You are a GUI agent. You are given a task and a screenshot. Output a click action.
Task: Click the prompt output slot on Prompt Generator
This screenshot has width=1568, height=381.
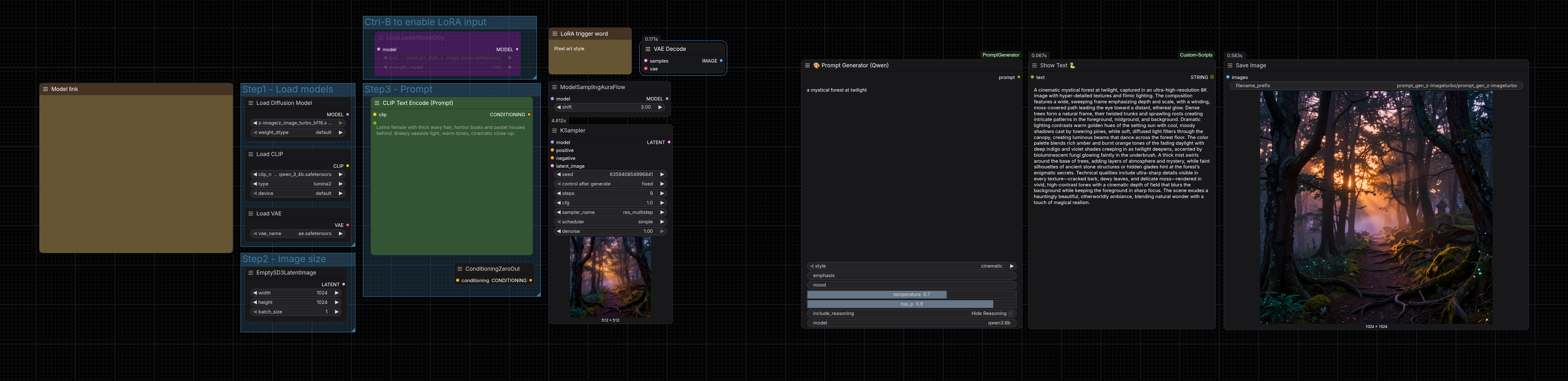[1018, 77]
